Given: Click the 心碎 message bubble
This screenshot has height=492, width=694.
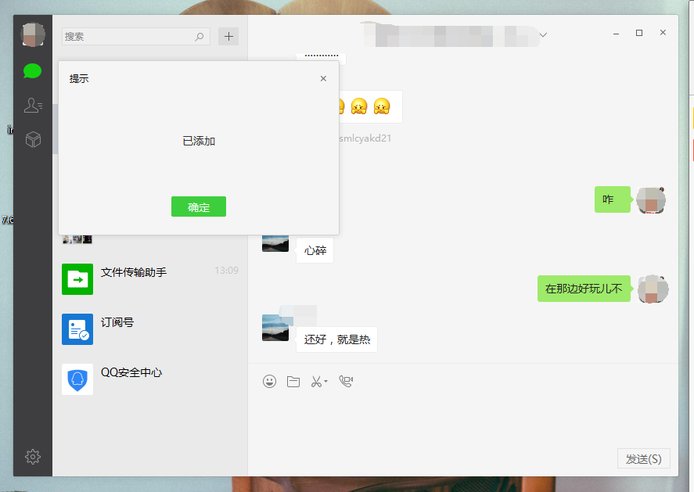Looking at the screenshot, I should pos(315,250).
